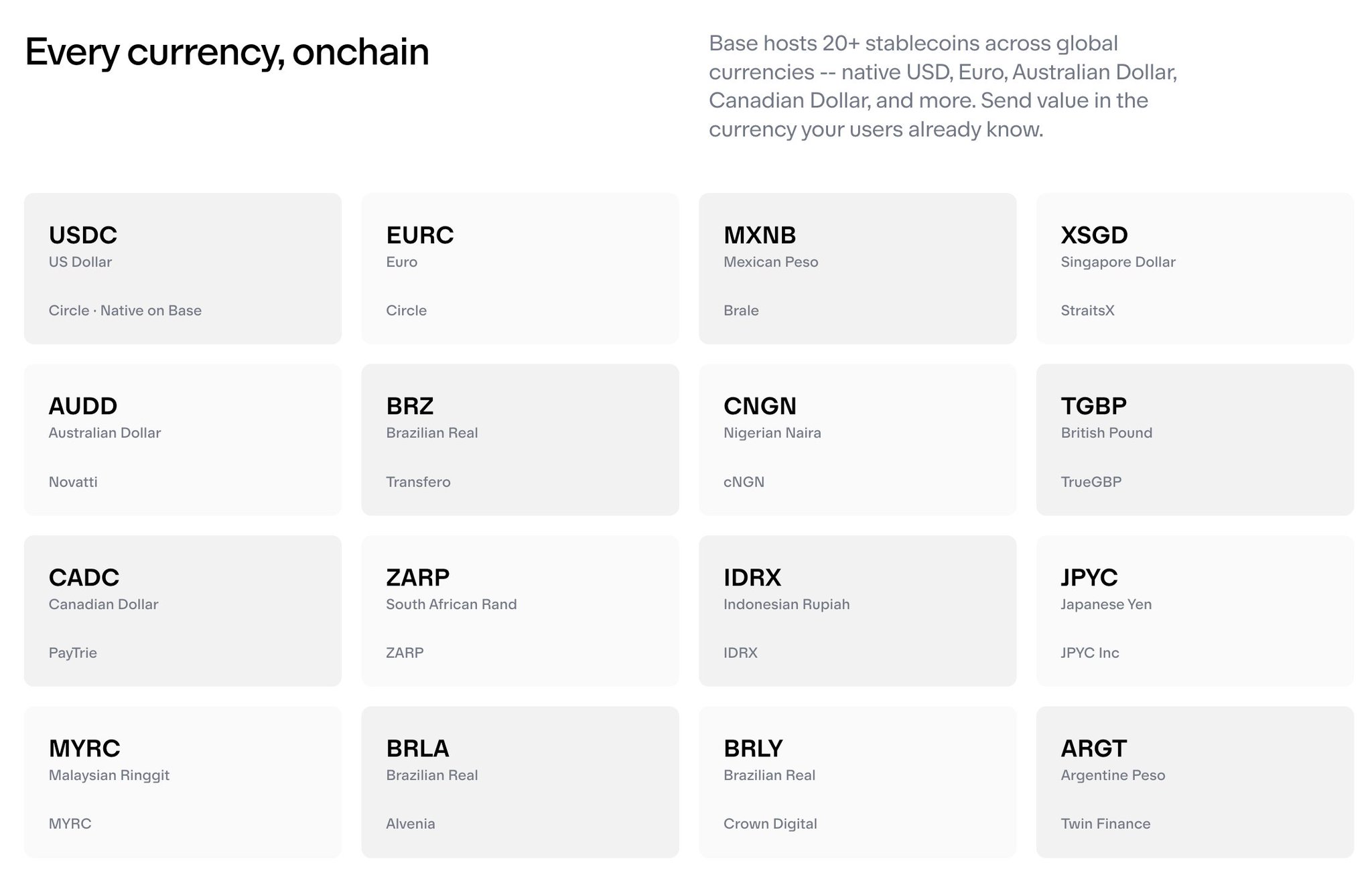Select the IDRX Indonesian Rupiah card

pos(857,610)
